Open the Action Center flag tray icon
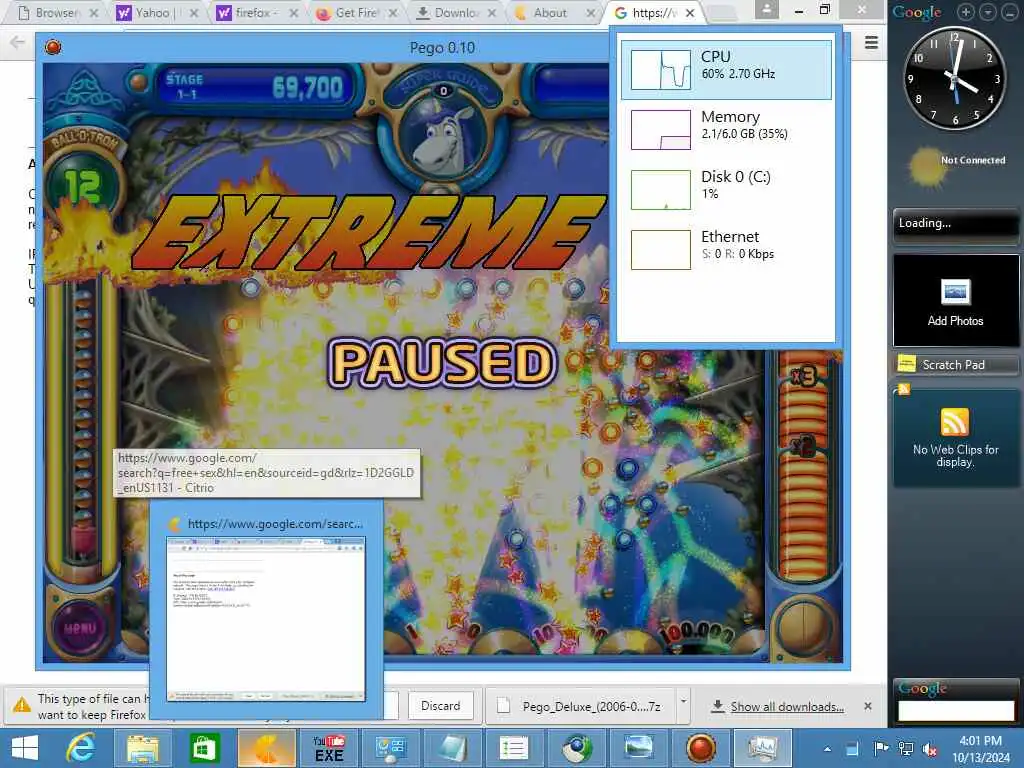The image size is (1024, 768). pos(880,748)
